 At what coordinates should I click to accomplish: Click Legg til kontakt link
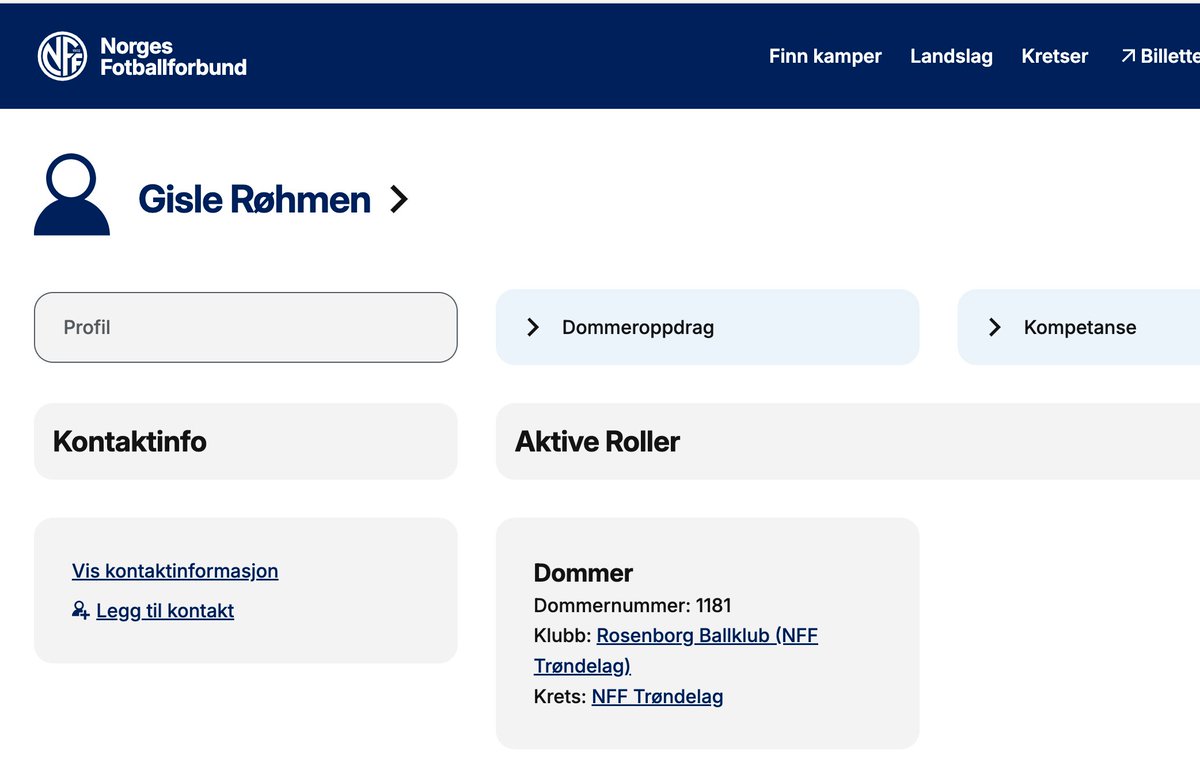point(165,610)
